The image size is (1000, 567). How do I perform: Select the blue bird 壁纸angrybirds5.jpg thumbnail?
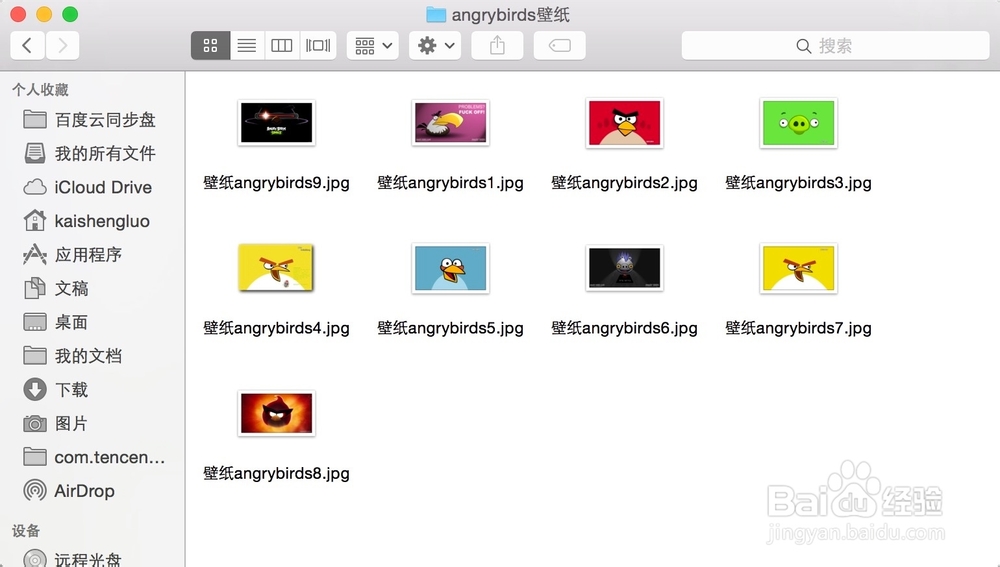tap(450, 268)
